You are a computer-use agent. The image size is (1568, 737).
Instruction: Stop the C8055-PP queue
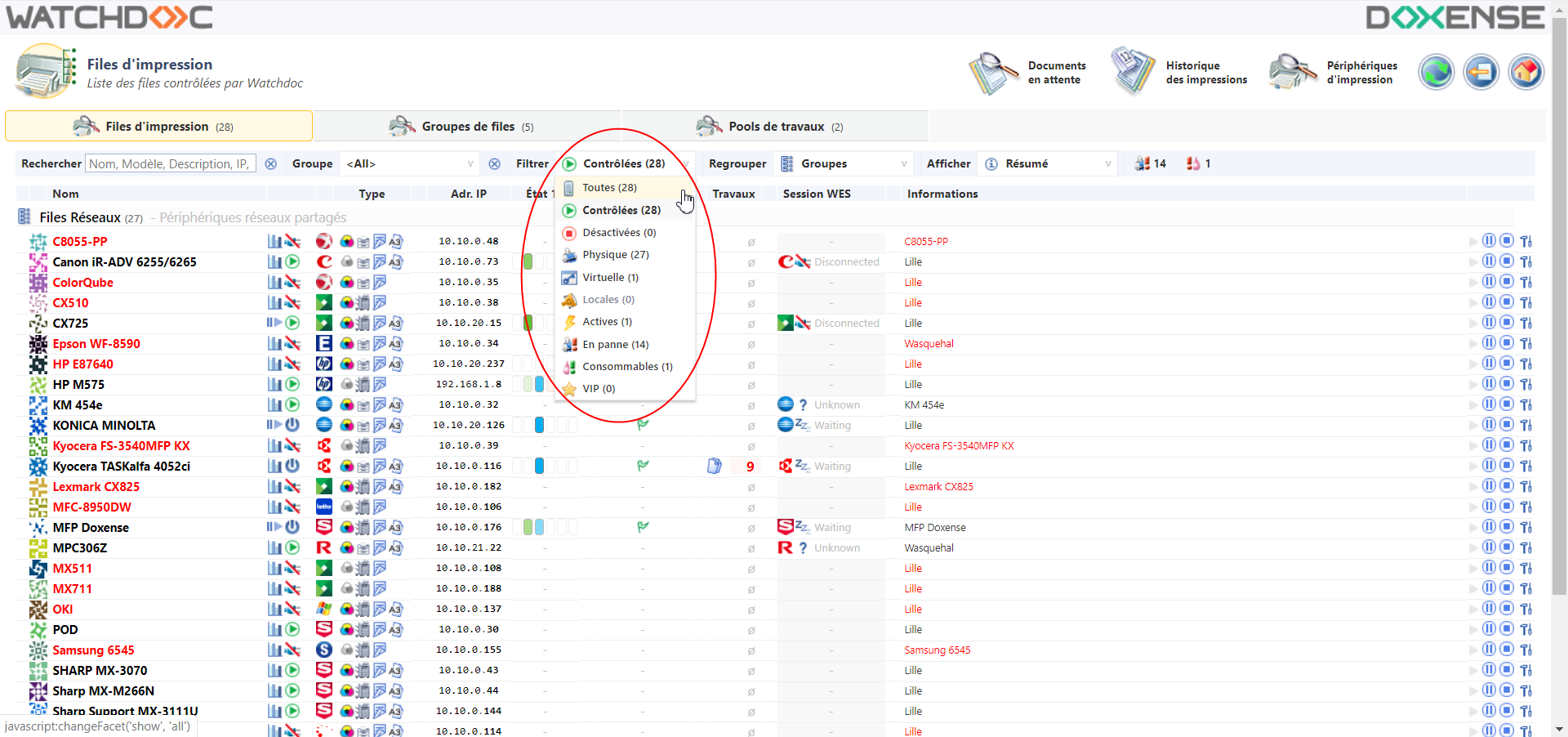(1507, 240)
